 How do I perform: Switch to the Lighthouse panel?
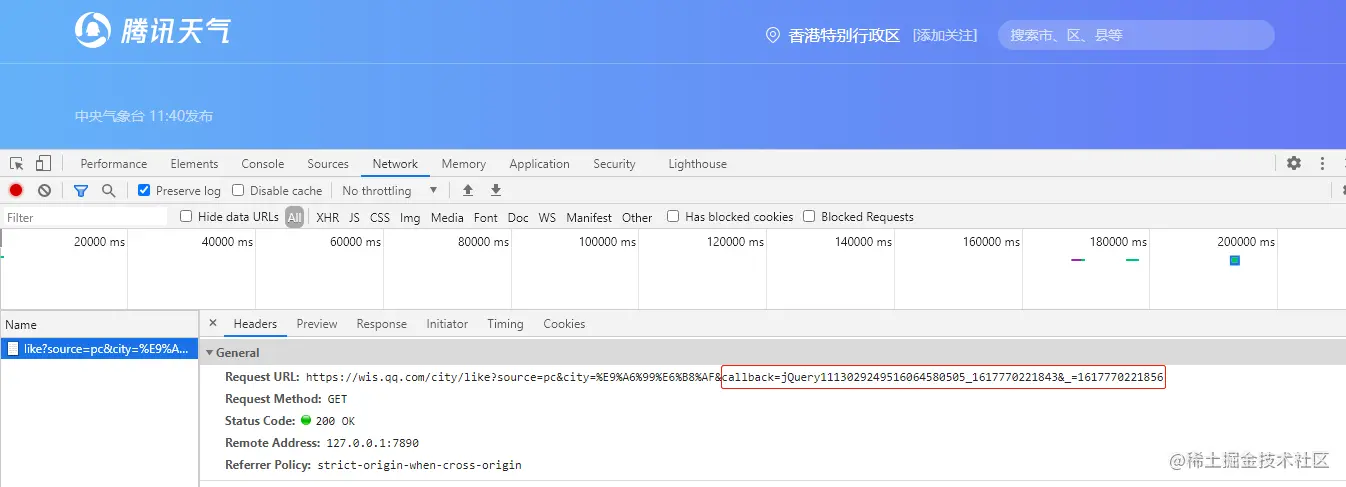(698, 163)
